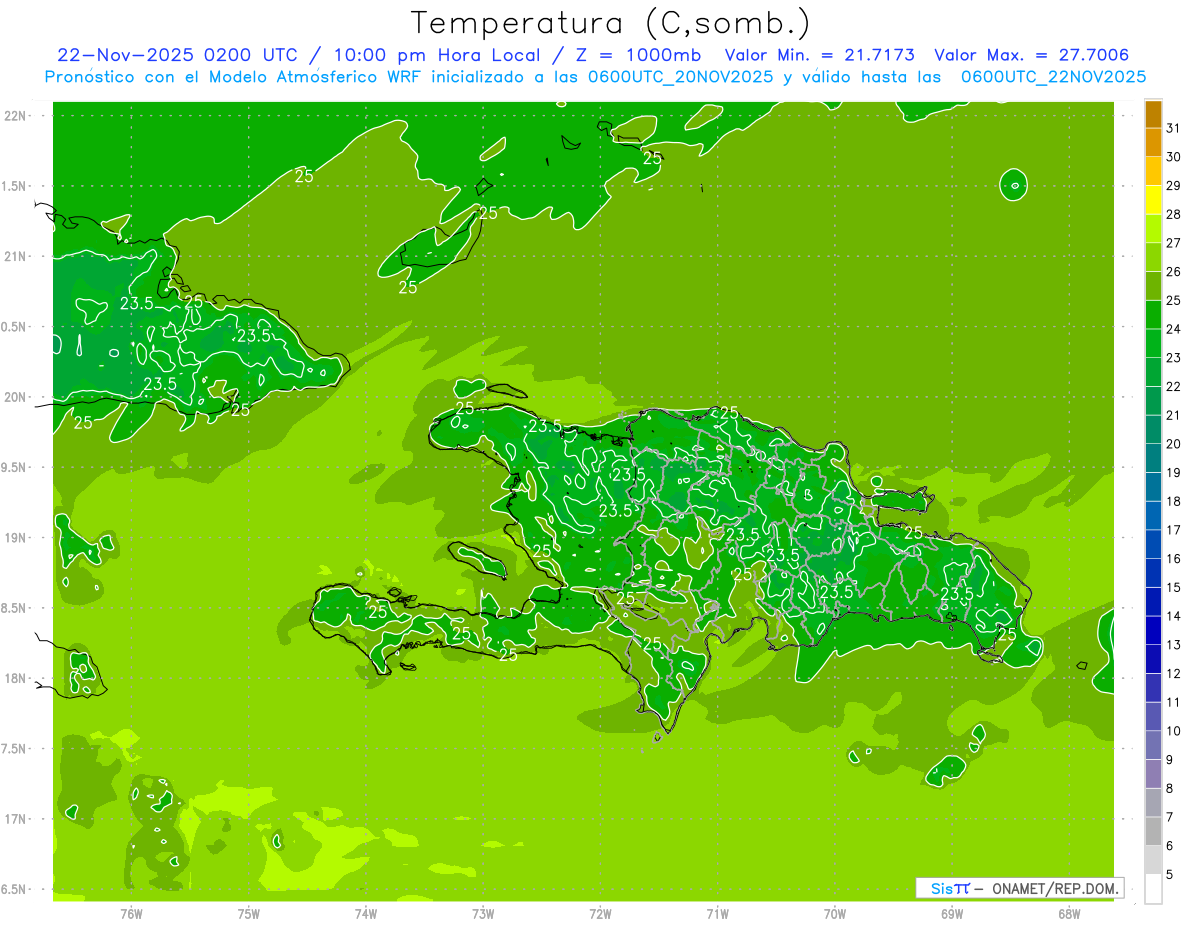Click the '22-Nov-2025 0200 UTC' date text
Image resolution: width=1200 pixels, height=927 pixels.
[x=177, y=55]
